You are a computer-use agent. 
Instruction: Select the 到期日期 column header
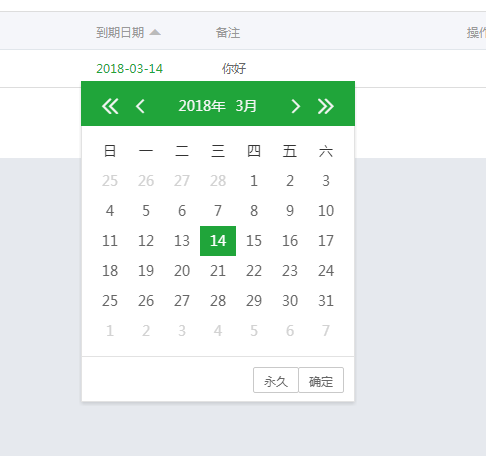pos(120,33)
